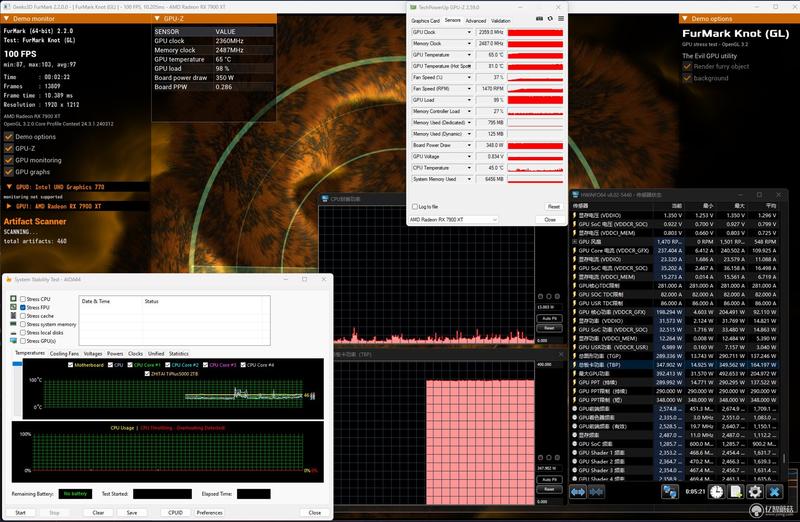This screenshot has width=800, height=522.
Task: Open GPU Clock sensor dropdown arrow
Action: pyautogui.click(x=469, y=32)
